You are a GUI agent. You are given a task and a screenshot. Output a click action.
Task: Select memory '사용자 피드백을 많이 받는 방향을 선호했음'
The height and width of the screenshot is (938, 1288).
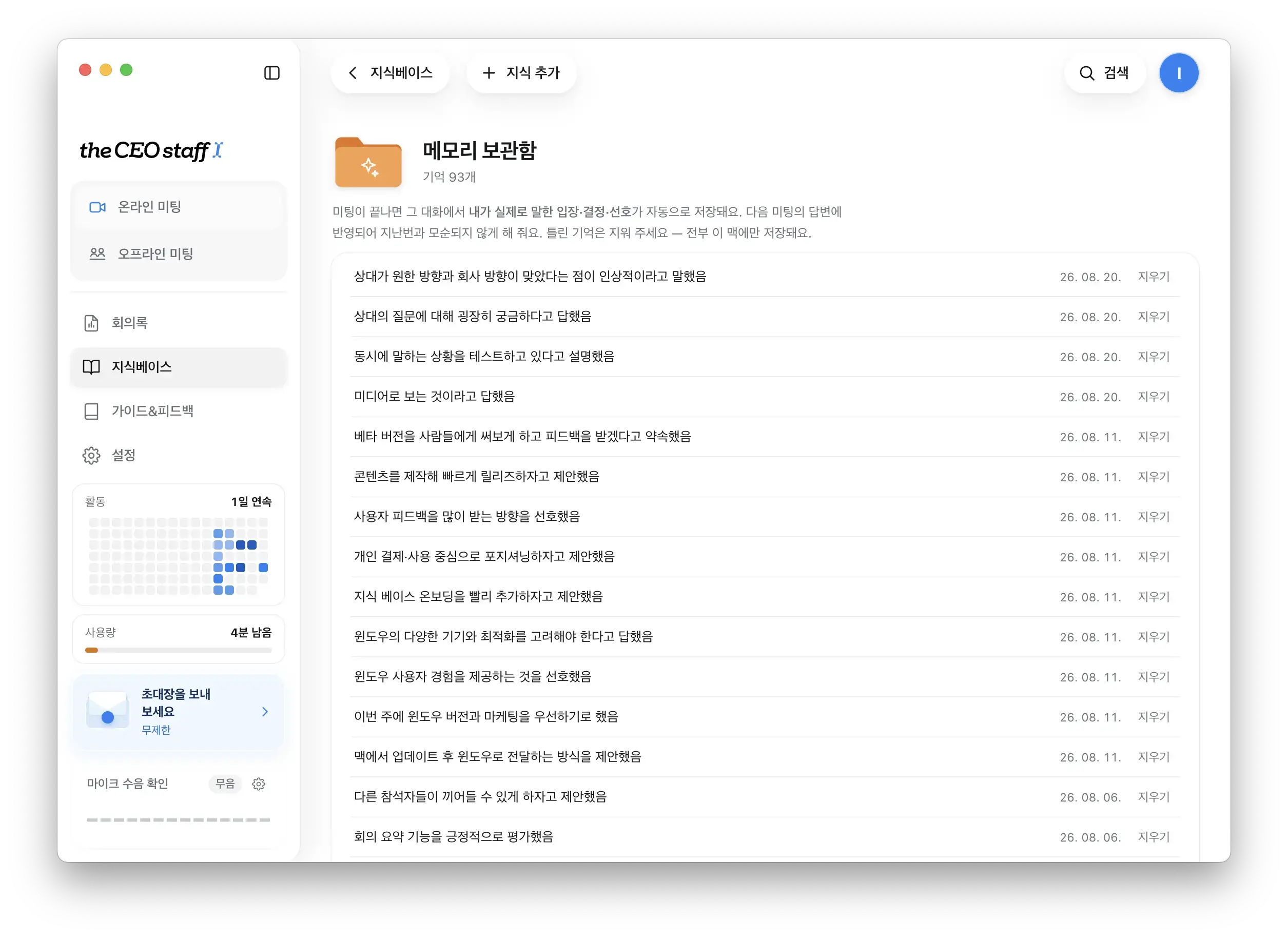point(467,517)
